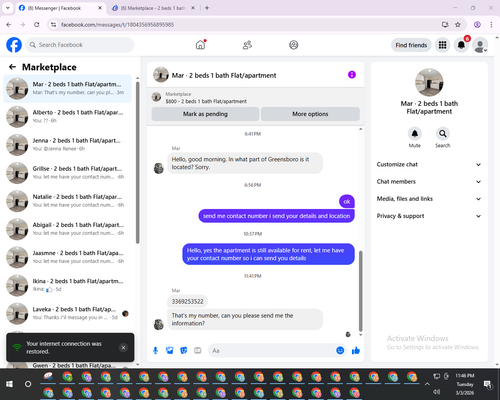The height and width of the screenshot is (400, 500).
Task: View site information icon in address bar
Action: [x=53, y=24]
